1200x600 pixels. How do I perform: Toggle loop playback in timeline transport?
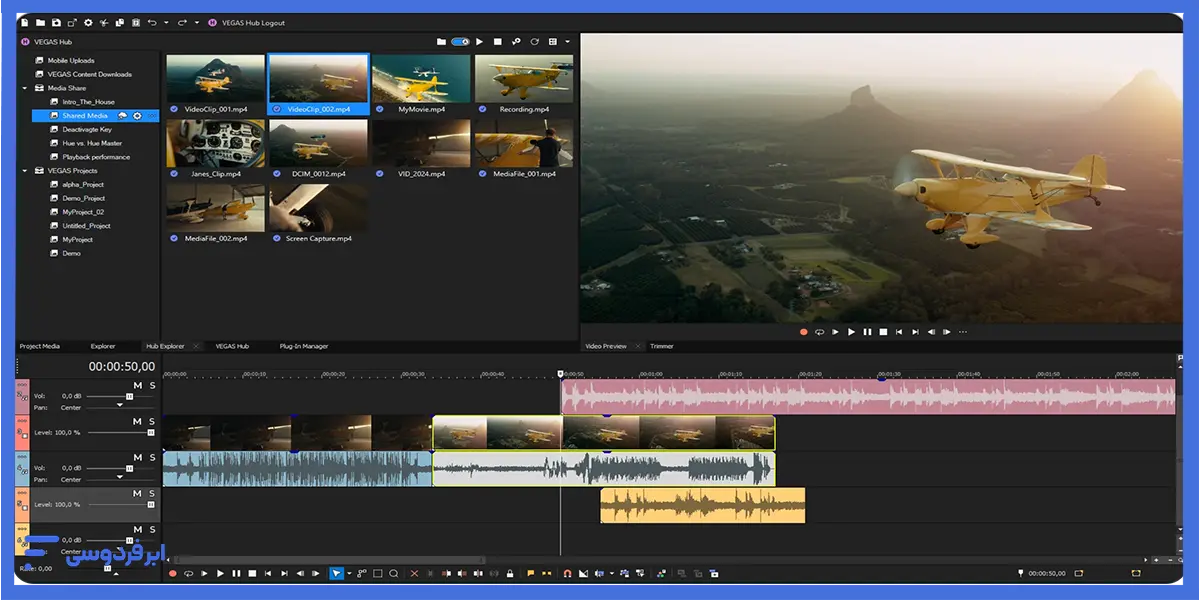[188, 573]
